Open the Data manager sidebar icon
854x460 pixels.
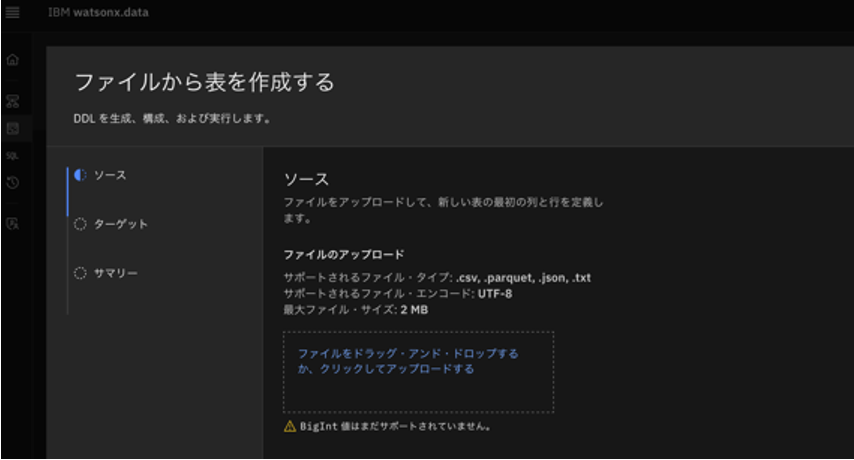[13, 128]
